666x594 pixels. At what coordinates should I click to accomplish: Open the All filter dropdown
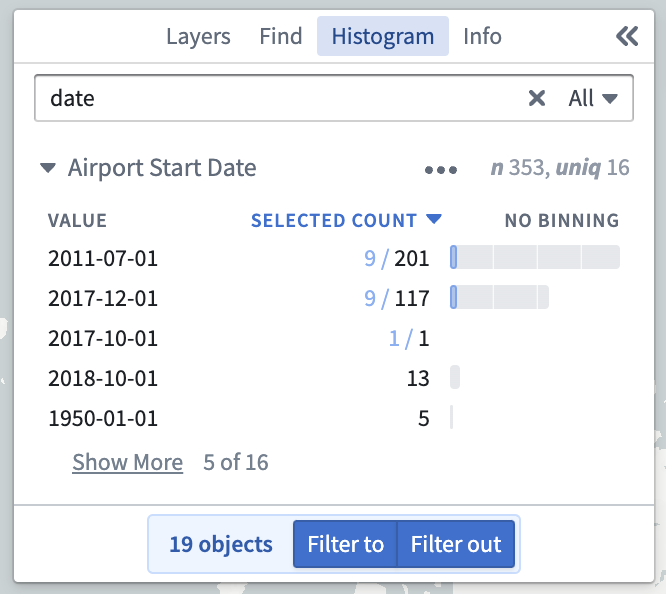[593, 98]
